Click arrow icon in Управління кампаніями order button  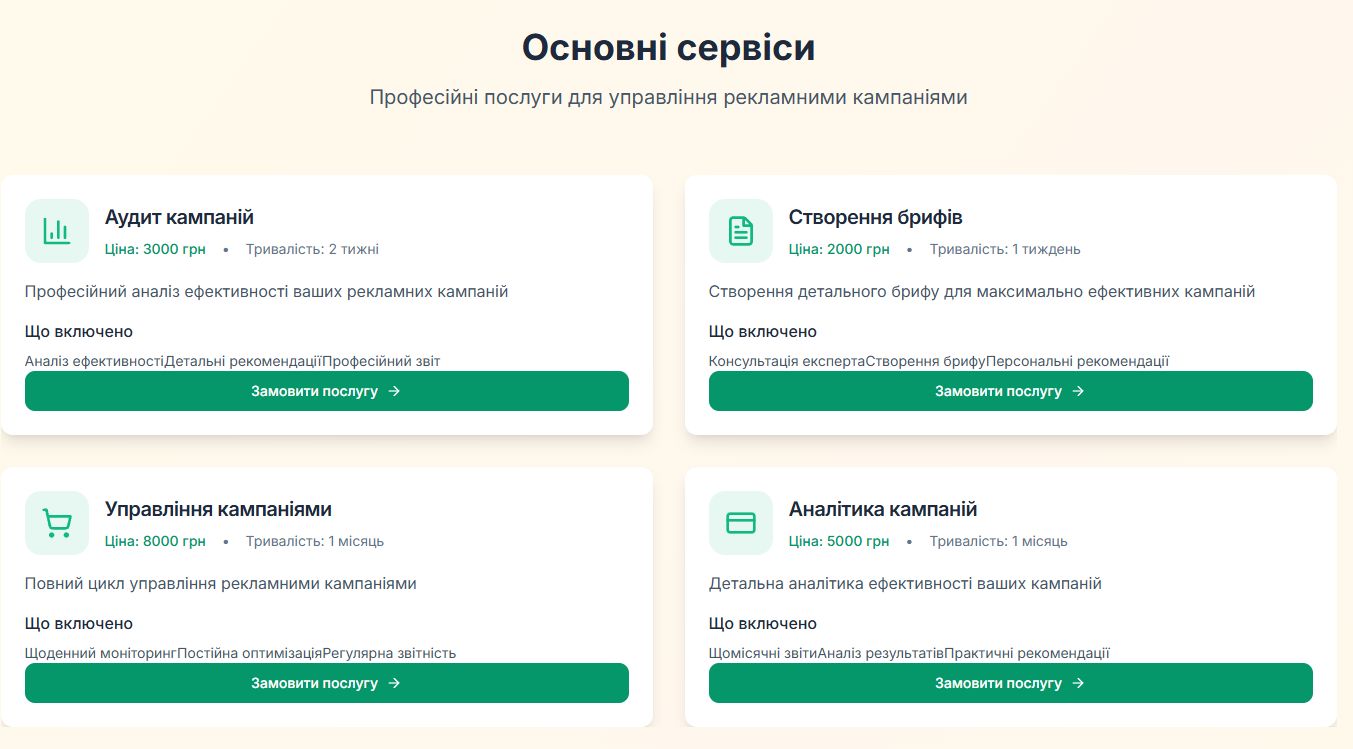(x=394, y=683)
